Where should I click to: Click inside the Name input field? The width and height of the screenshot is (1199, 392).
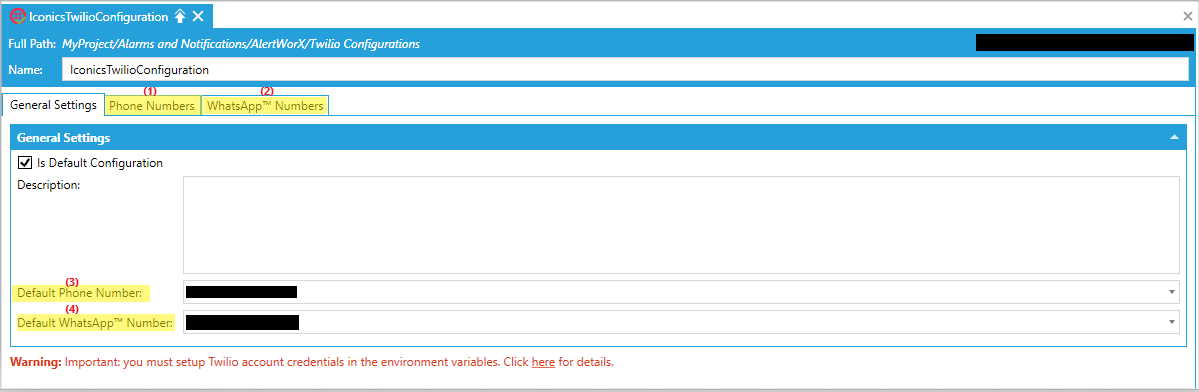click(625, 69)
